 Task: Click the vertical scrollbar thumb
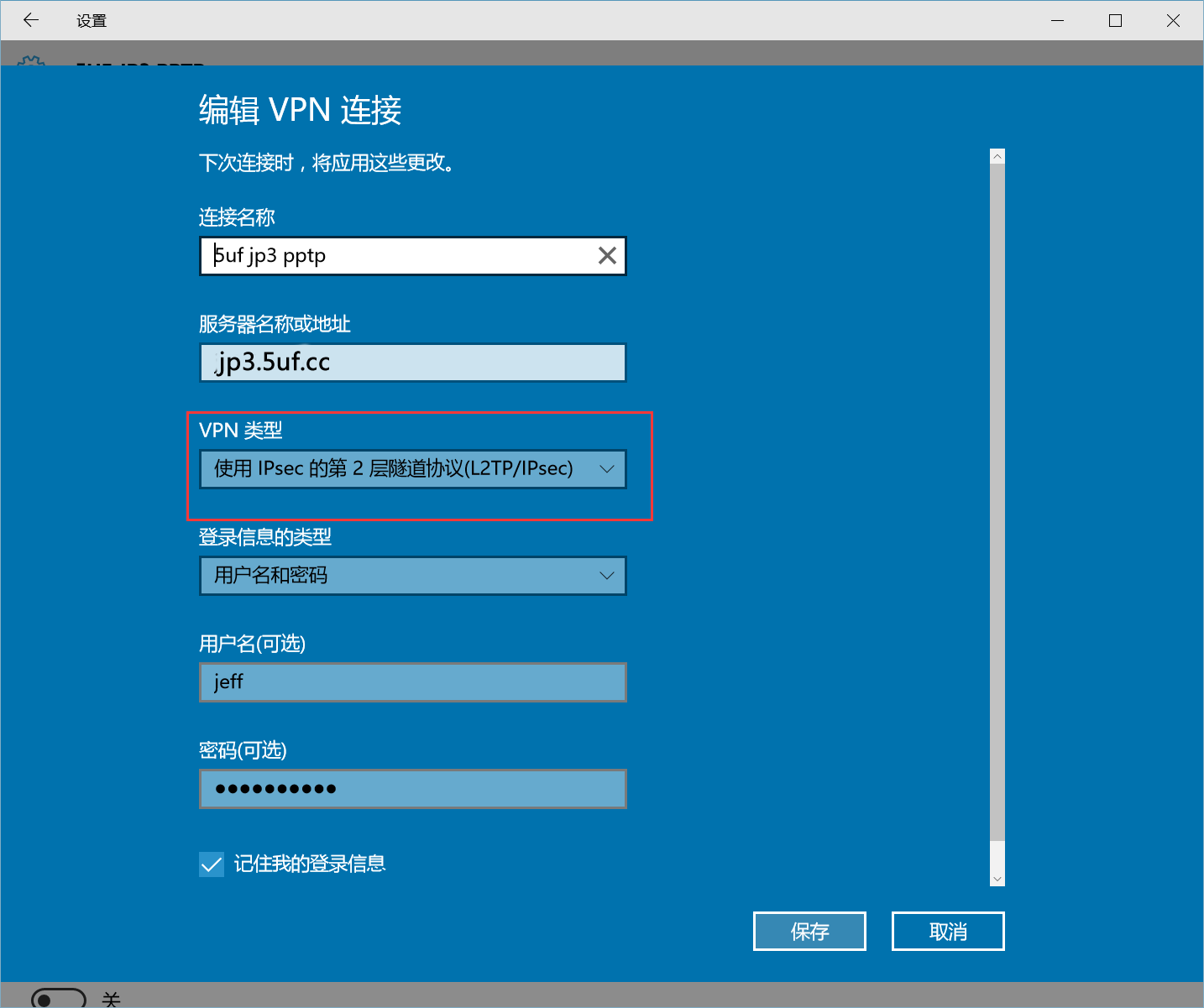[997, 504]
